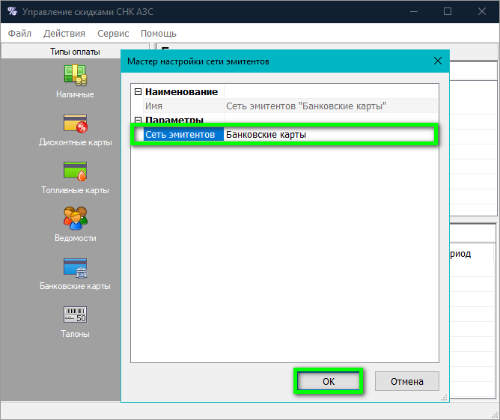Click the percent app icon in title bar

pos(12,11)
